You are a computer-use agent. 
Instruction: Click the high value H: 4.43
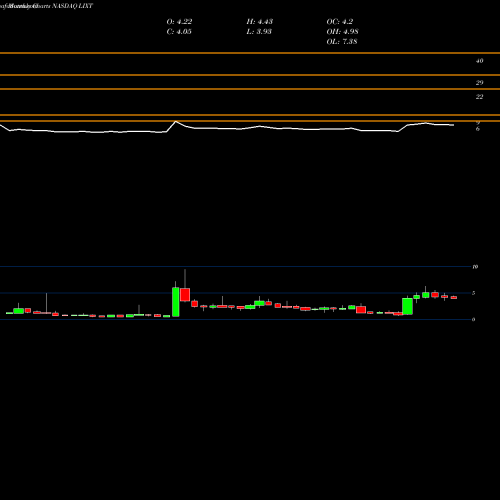[x=260, y=22]
